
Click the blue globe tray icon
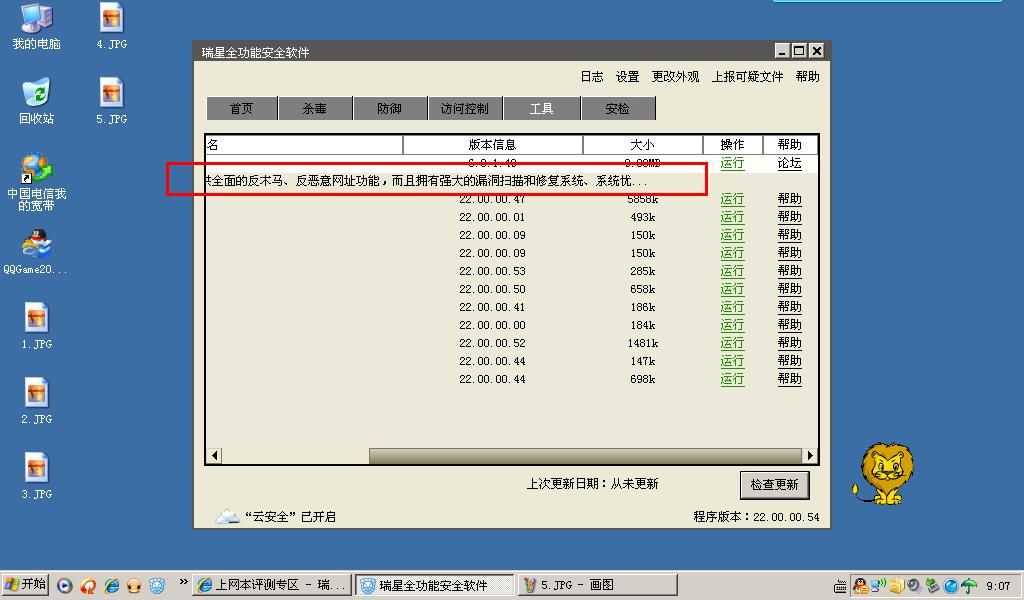951,586
